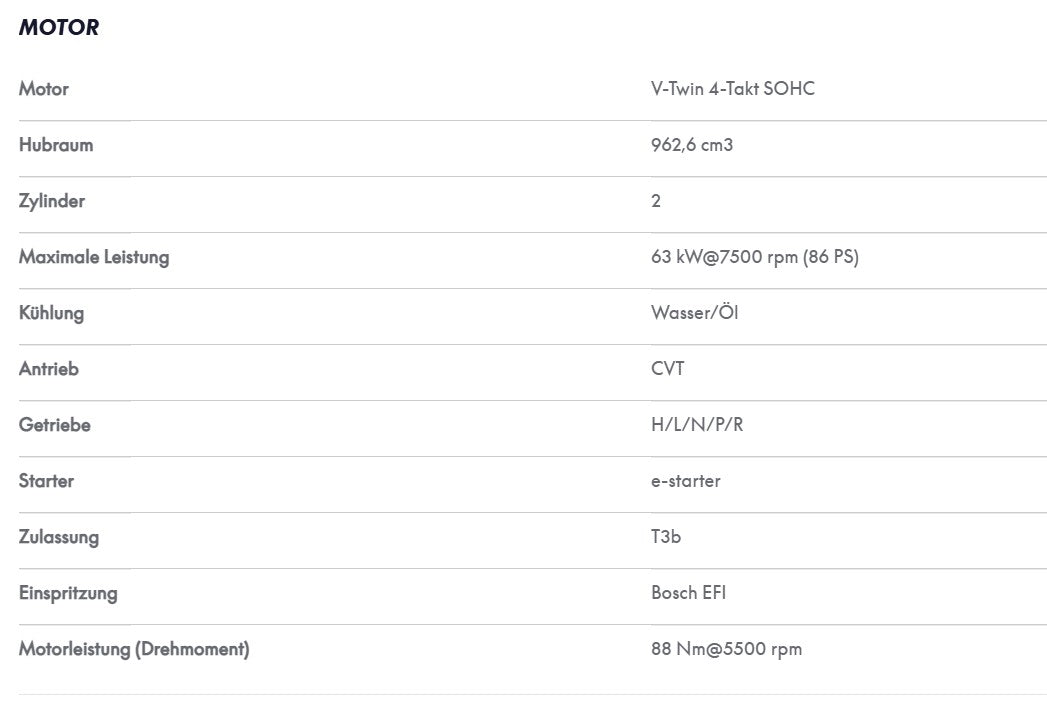Click the Wasser/Öl value
1047x715 pixels.
pos(694,312)
